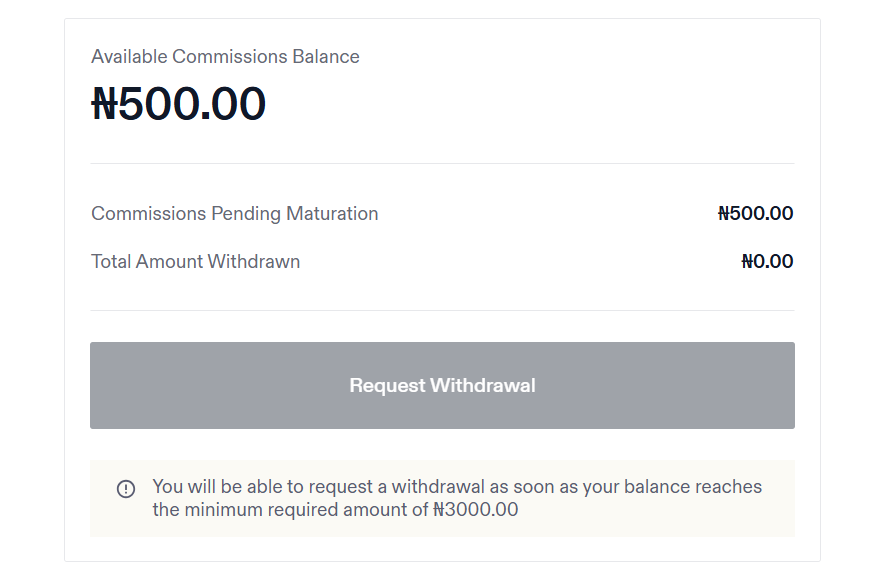Click the Total Amount Withdrawn label
Screen dimensions: 876x567
[x=195, y=262]
